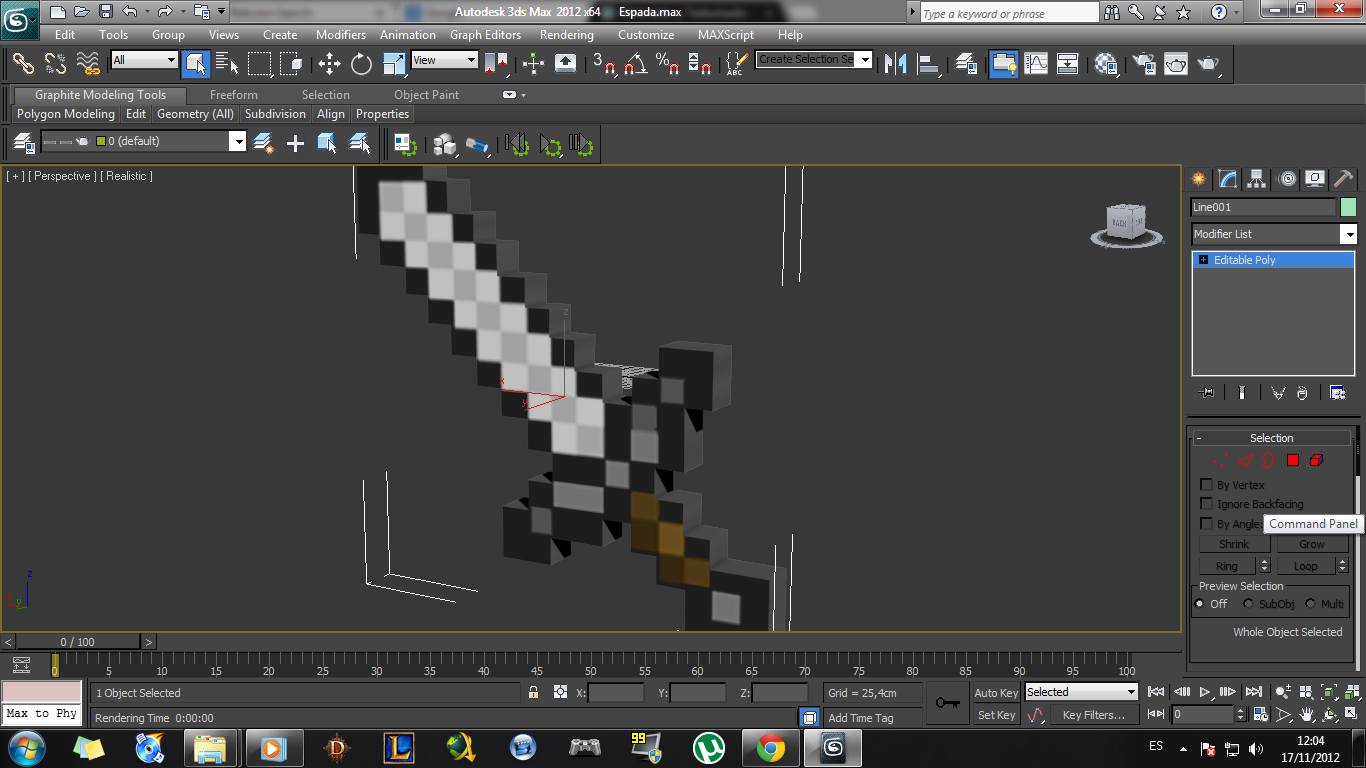Toggle Auto Key animation mode

[996, 693]
